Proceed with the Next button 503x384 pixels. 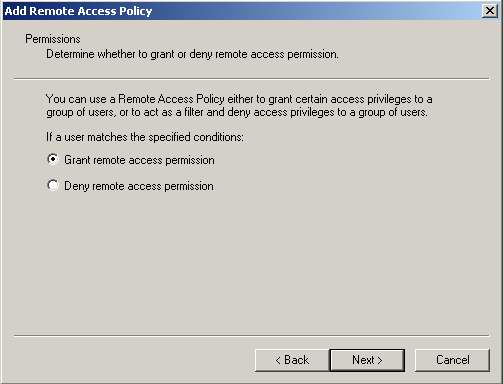pyautogui.click(x=367, y=360)
